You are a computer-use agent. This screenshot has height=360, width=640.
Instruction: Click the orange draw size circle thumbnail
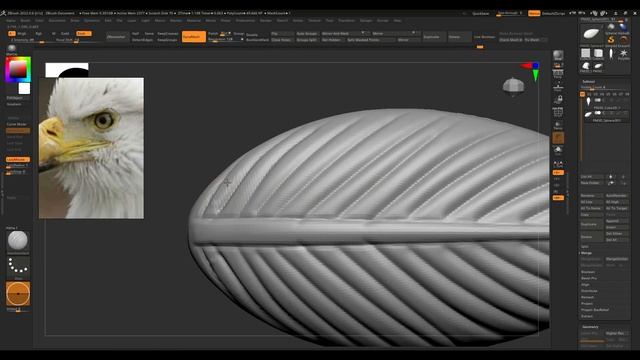point(18,293)
